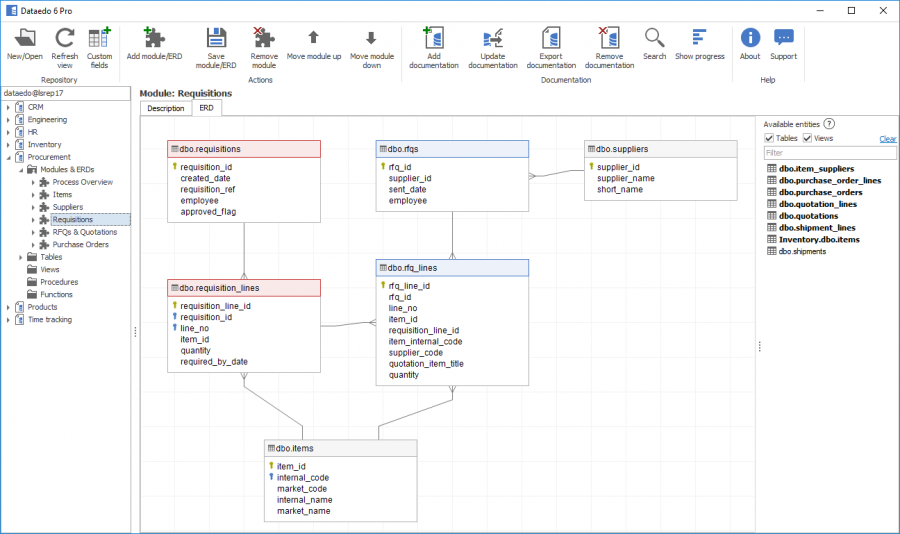Collapse the Procurement tree node

[x=8, y=157]
